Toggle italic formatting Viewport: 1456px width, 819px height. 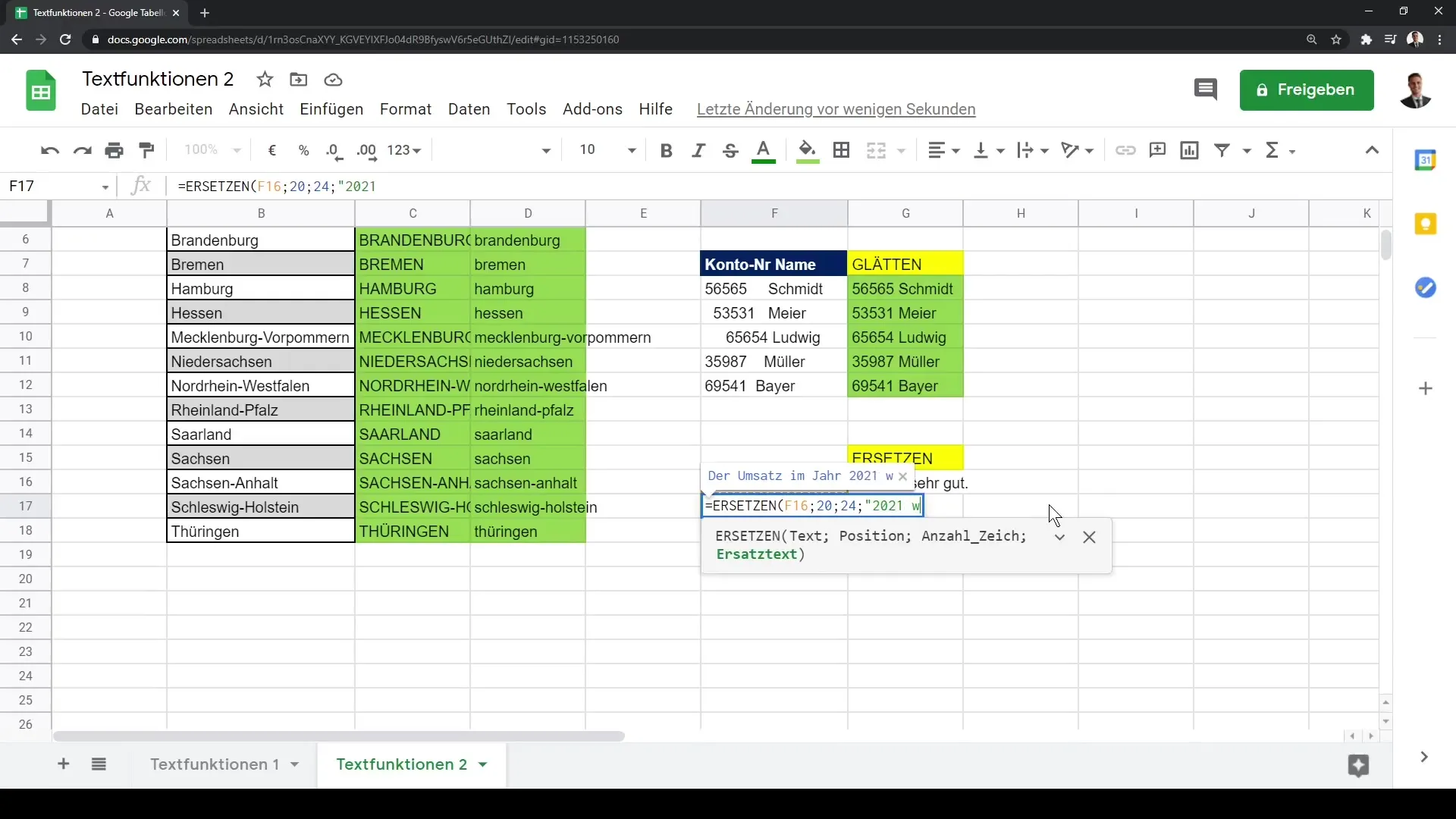[x=698, y=150]
